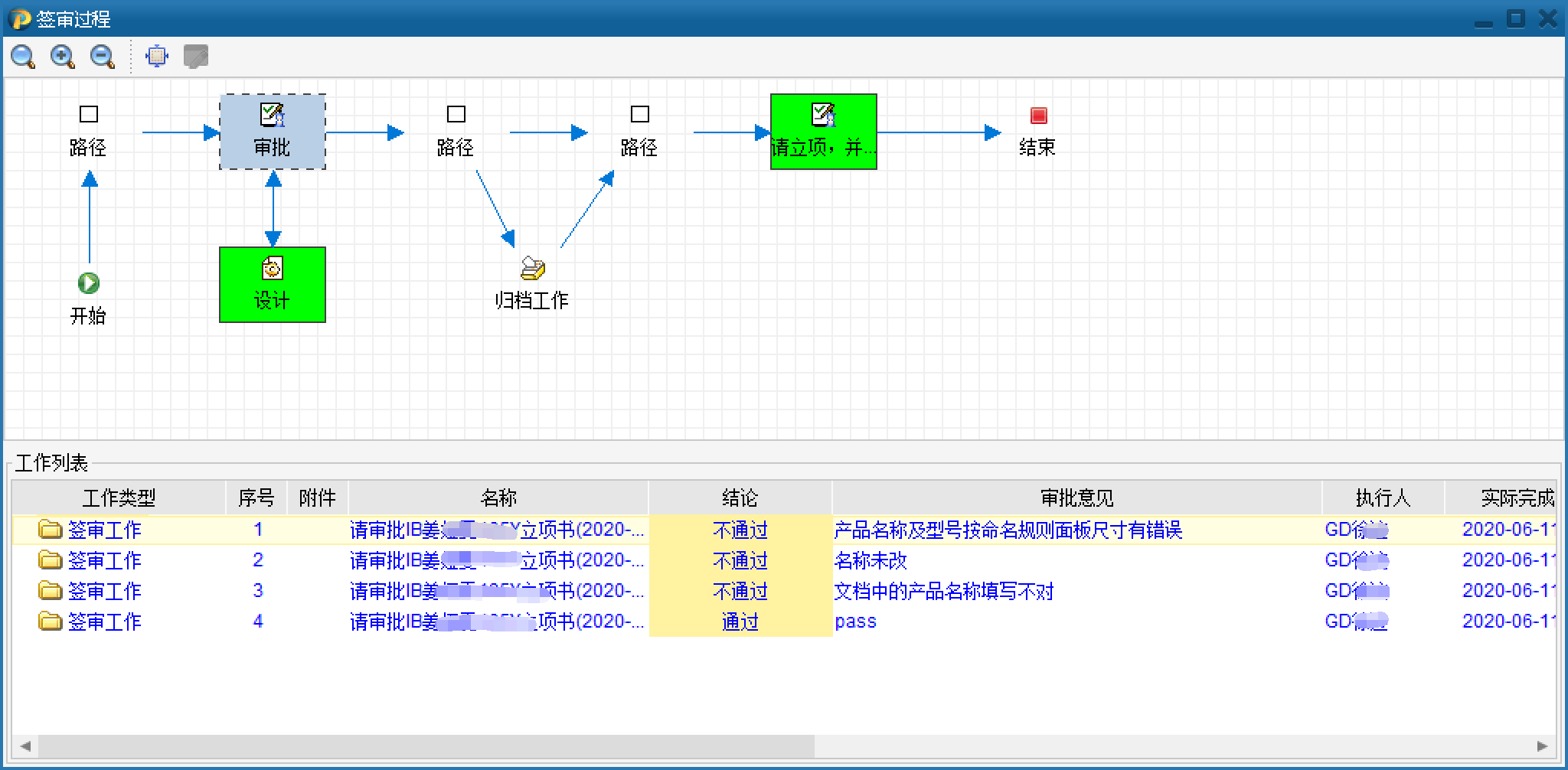Click 通过 conclusion in row 4
The image size is (1568, 770).
[x=740, y=622]
